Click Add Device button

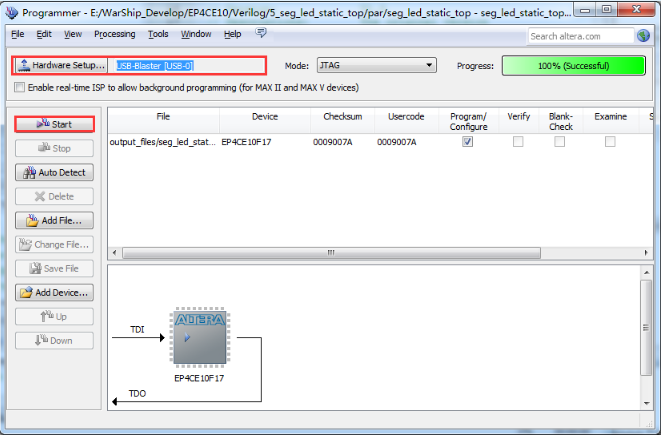pyautogui.click(x=55, y=292)
